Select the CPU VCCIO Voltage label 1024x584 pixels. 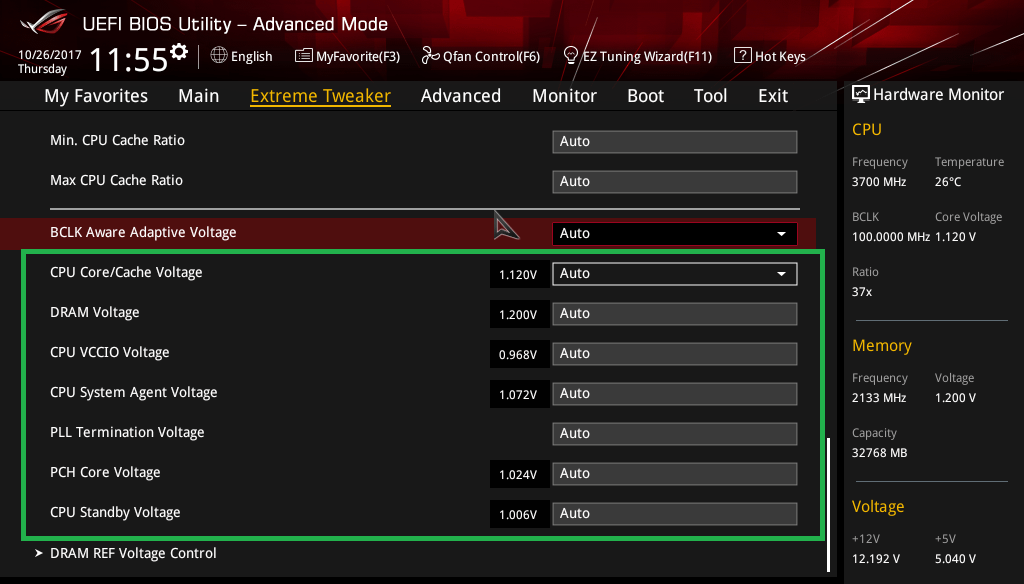(110, 352)
